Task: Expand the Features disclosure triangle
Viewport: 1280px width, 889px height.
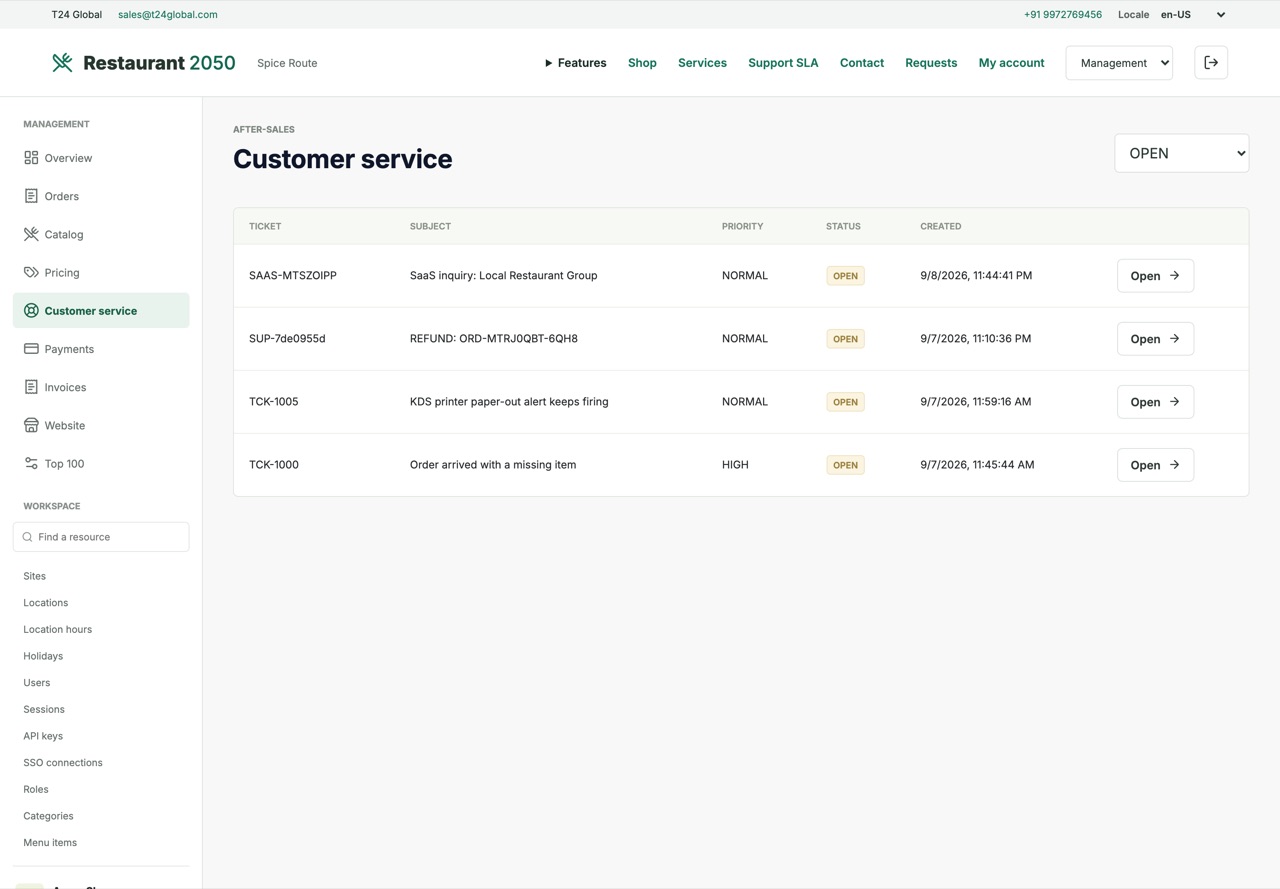Action: point(548,63)
